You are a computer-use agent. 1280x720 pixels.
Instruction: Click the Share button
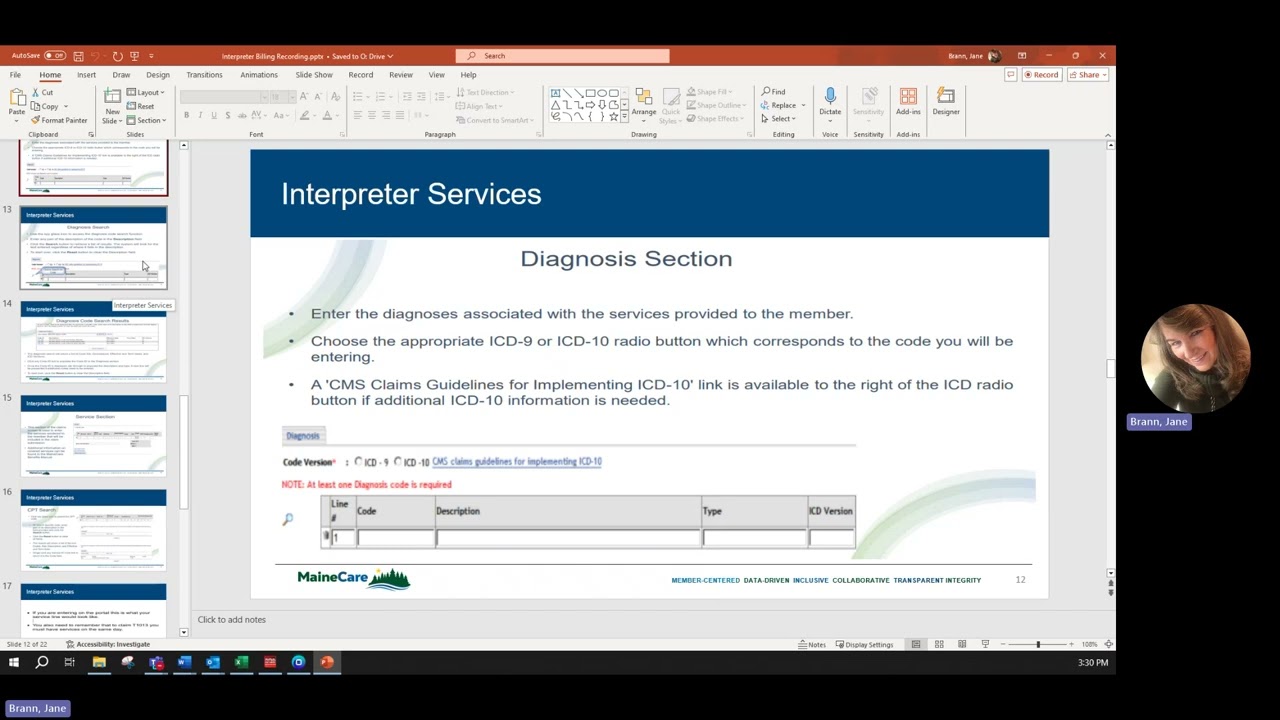tap(1086, 75)
